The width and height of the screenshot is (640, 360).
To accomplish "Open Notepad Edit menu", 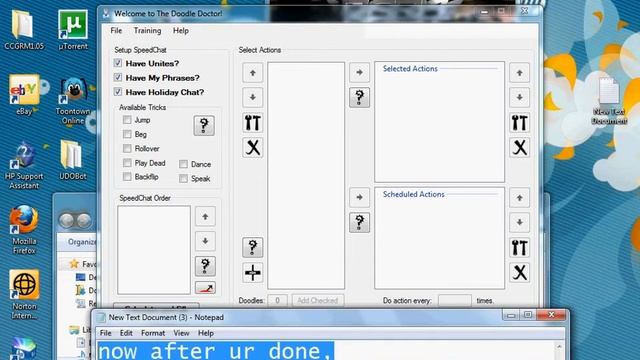I will [x=126, y=333].
